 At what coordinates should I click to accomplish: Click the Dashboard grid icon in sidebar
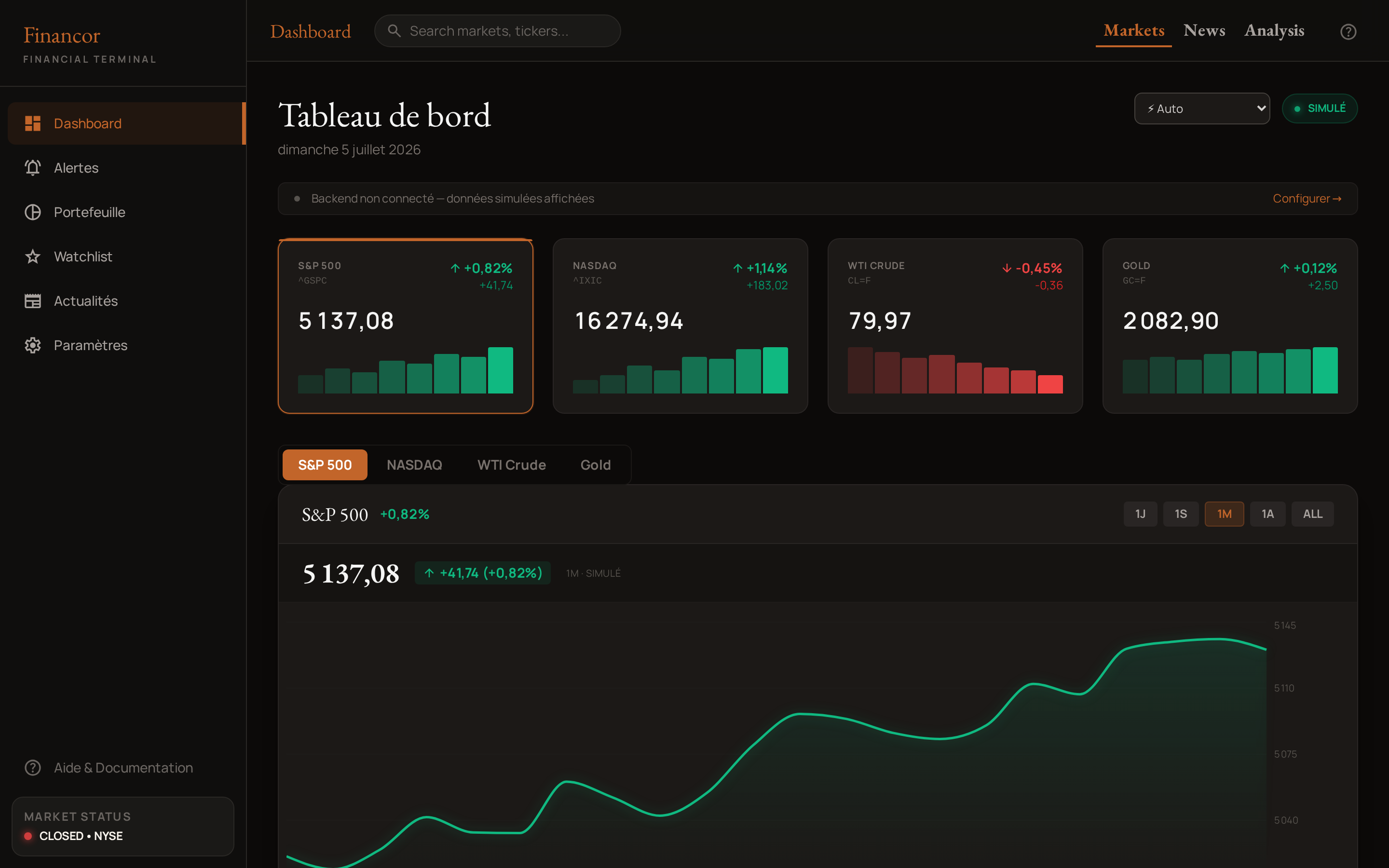click(33, 123)
